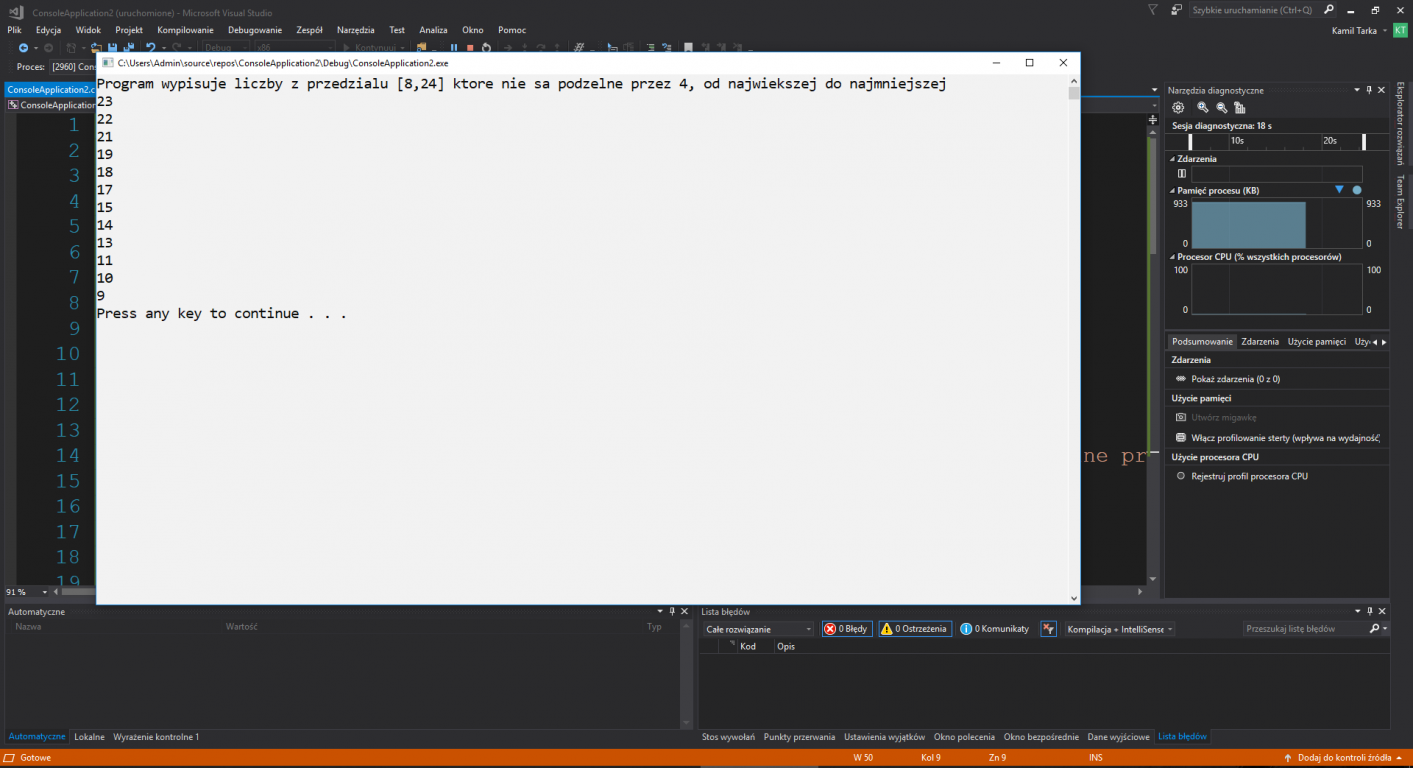Viewport: 1413px width, 768px height.
Task: Reset zoom in diagnostic tools panel
Action: (x=1240, y=107)
